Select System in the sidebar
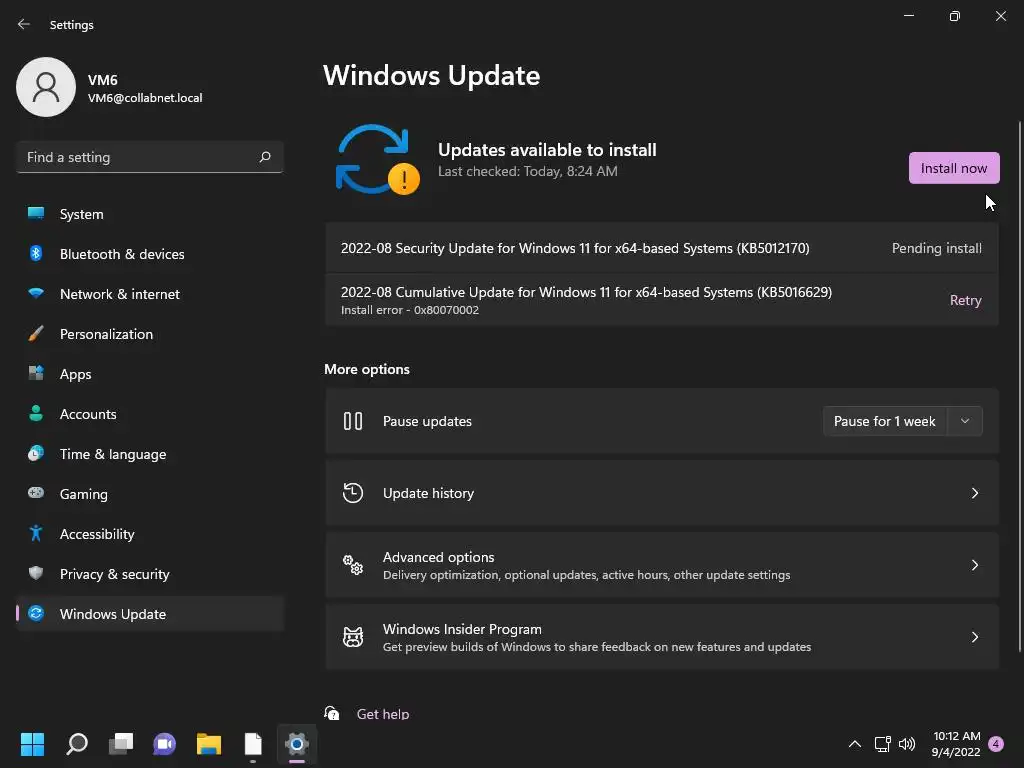Viewport: 1024px width, 768px height. click(150, 214)
